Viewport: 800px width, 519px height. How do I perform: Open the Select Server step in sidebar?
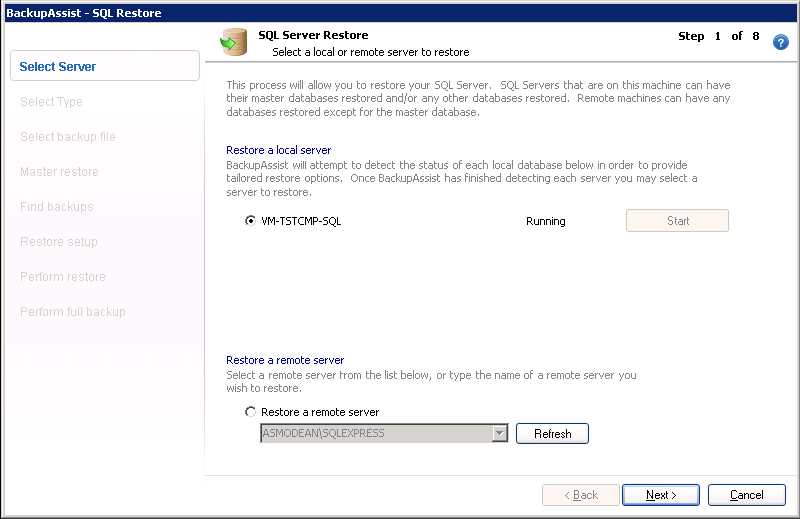pyautogui.click(x=105, y=66)
